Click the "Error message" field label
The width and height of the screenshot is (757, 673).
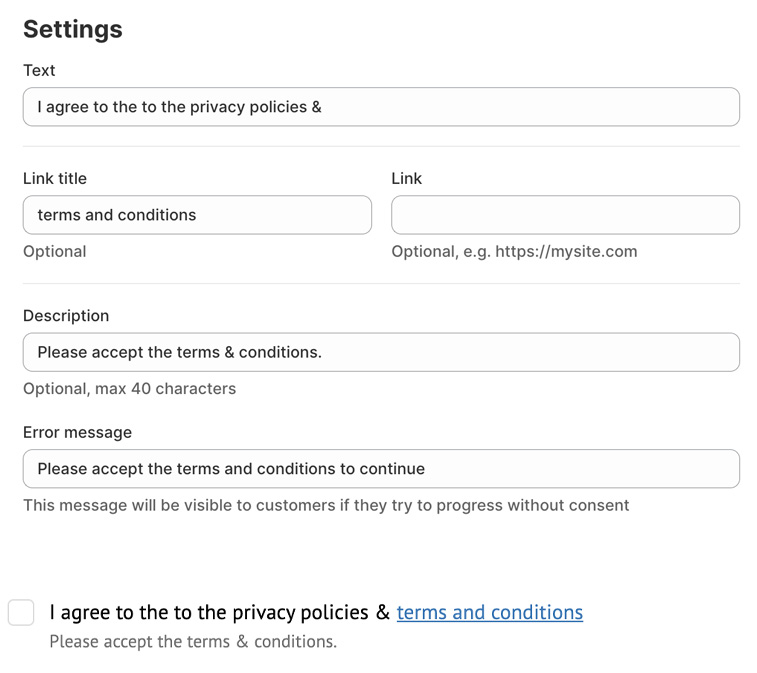click(x=77, y=432)
